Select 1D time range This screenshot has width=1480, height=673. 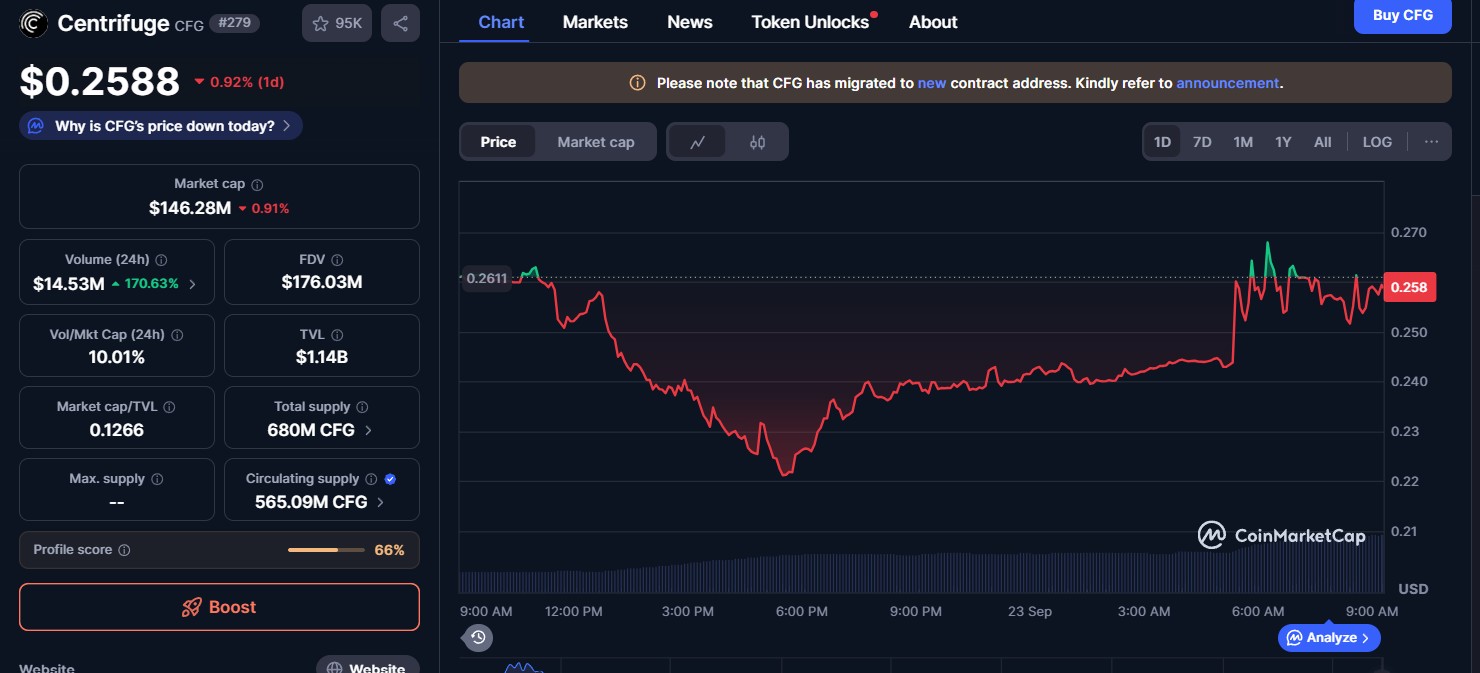(1162, 142)
